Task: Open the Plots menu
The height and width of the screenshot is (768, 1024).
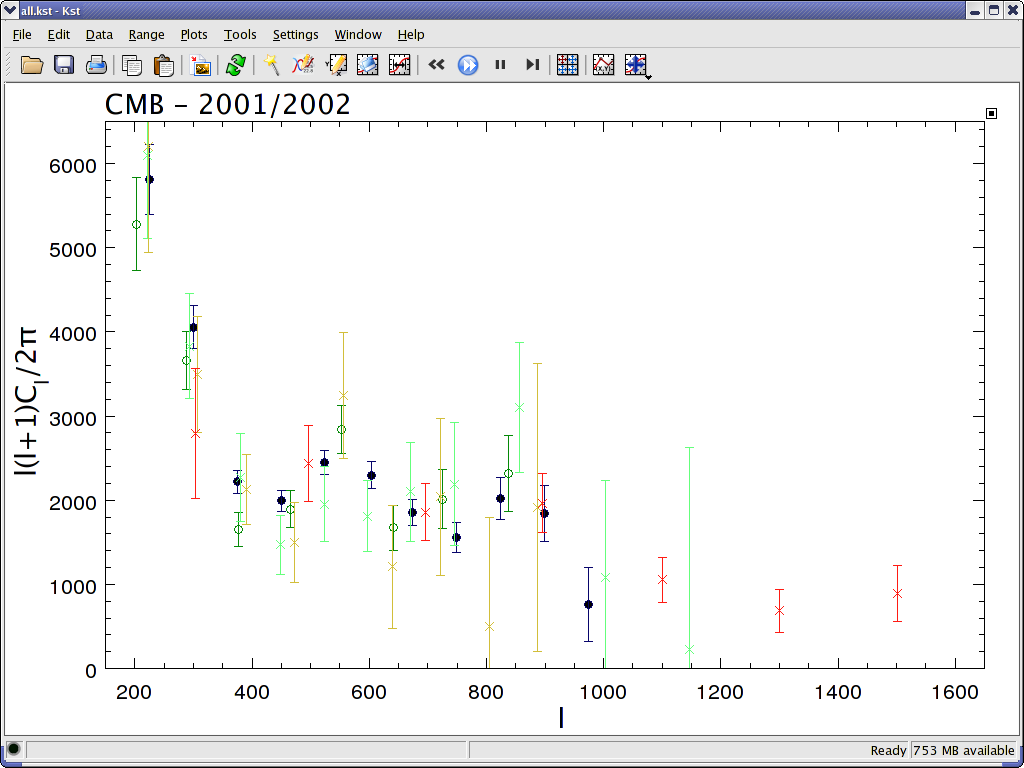Action: click(x=194, y=35)
